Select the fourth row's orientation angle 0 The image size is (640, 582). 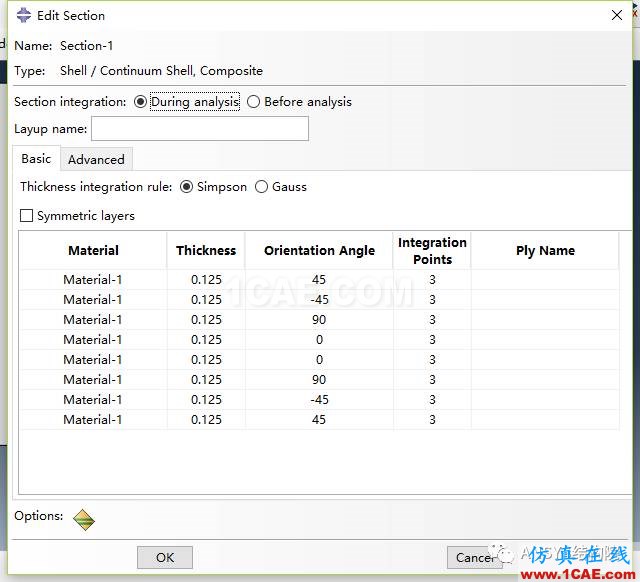click(x=319, y=340)
